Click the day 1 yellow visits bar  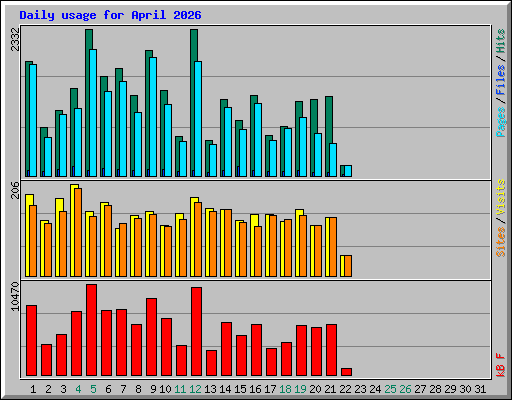click(27, 235)
